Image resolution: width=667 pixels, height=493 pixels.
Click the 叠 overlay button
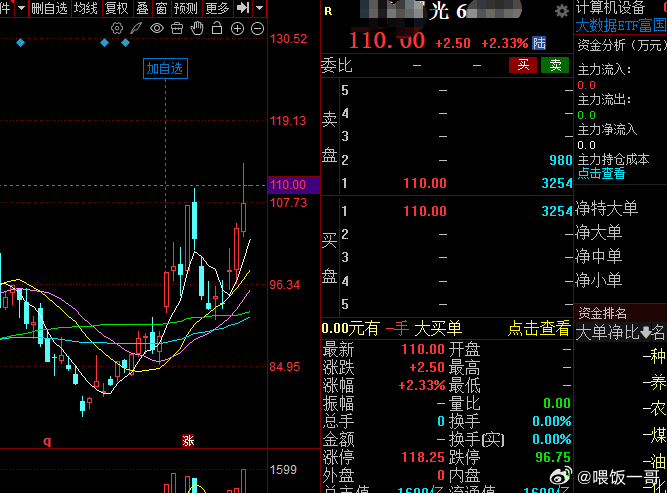tap(143, 8)
